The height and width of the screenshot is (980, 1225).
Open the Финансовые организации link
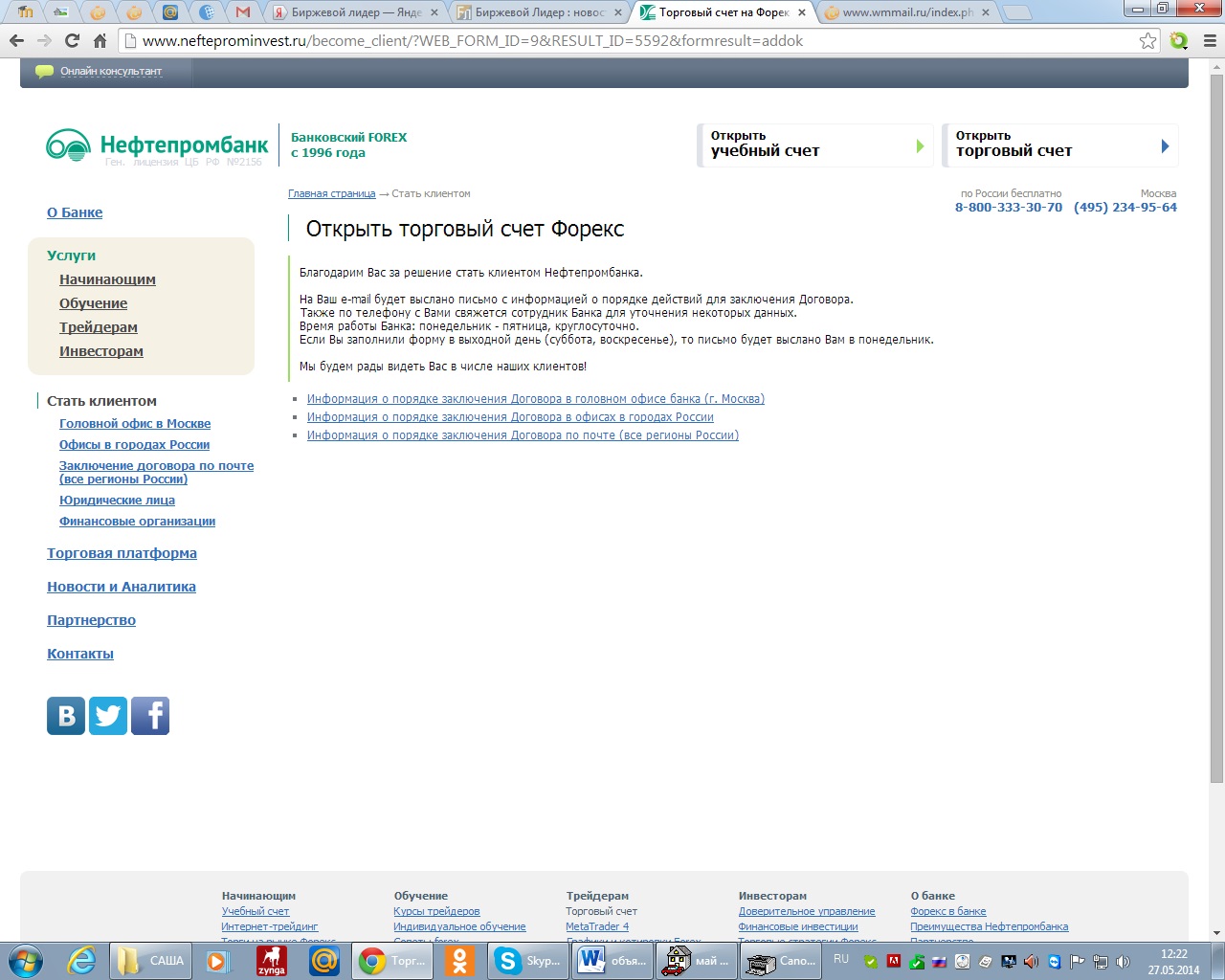tap(137, 522)
